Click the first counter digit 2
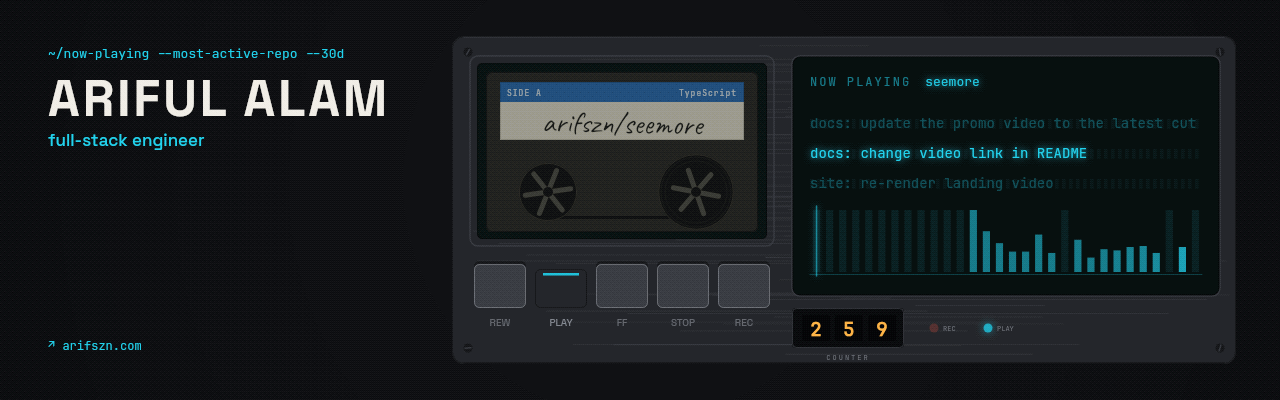Viewport: 1280px width, 400px height. coord(816,329)
